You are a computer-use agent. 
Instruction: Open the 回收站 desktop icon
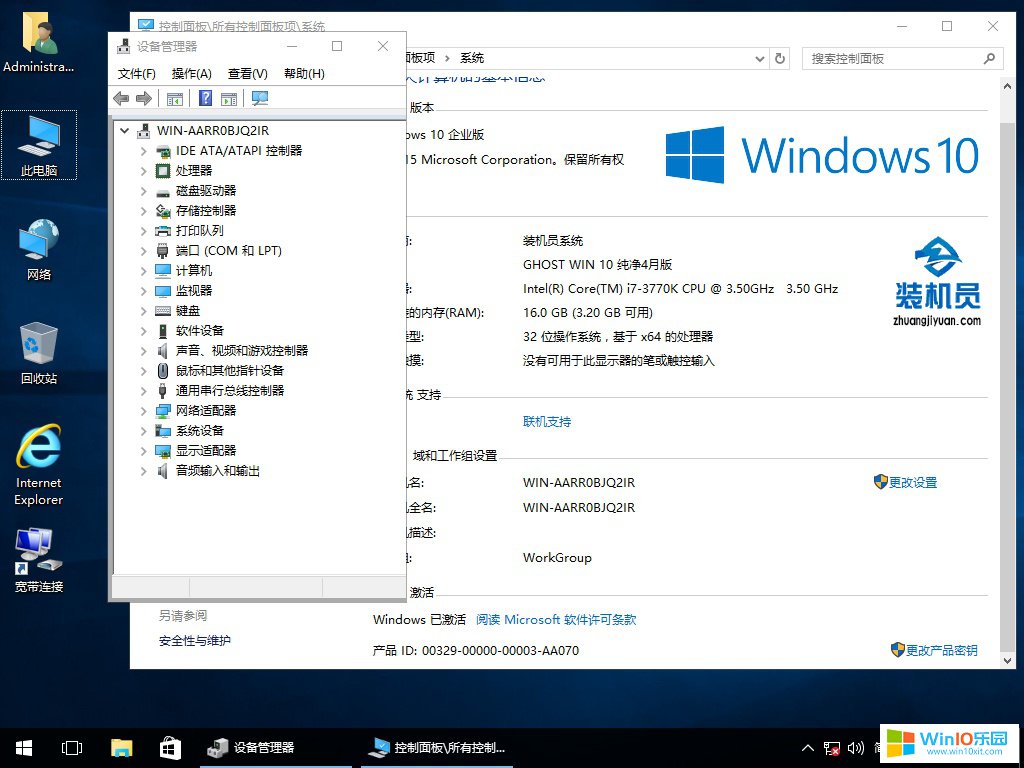pos(39,353)
